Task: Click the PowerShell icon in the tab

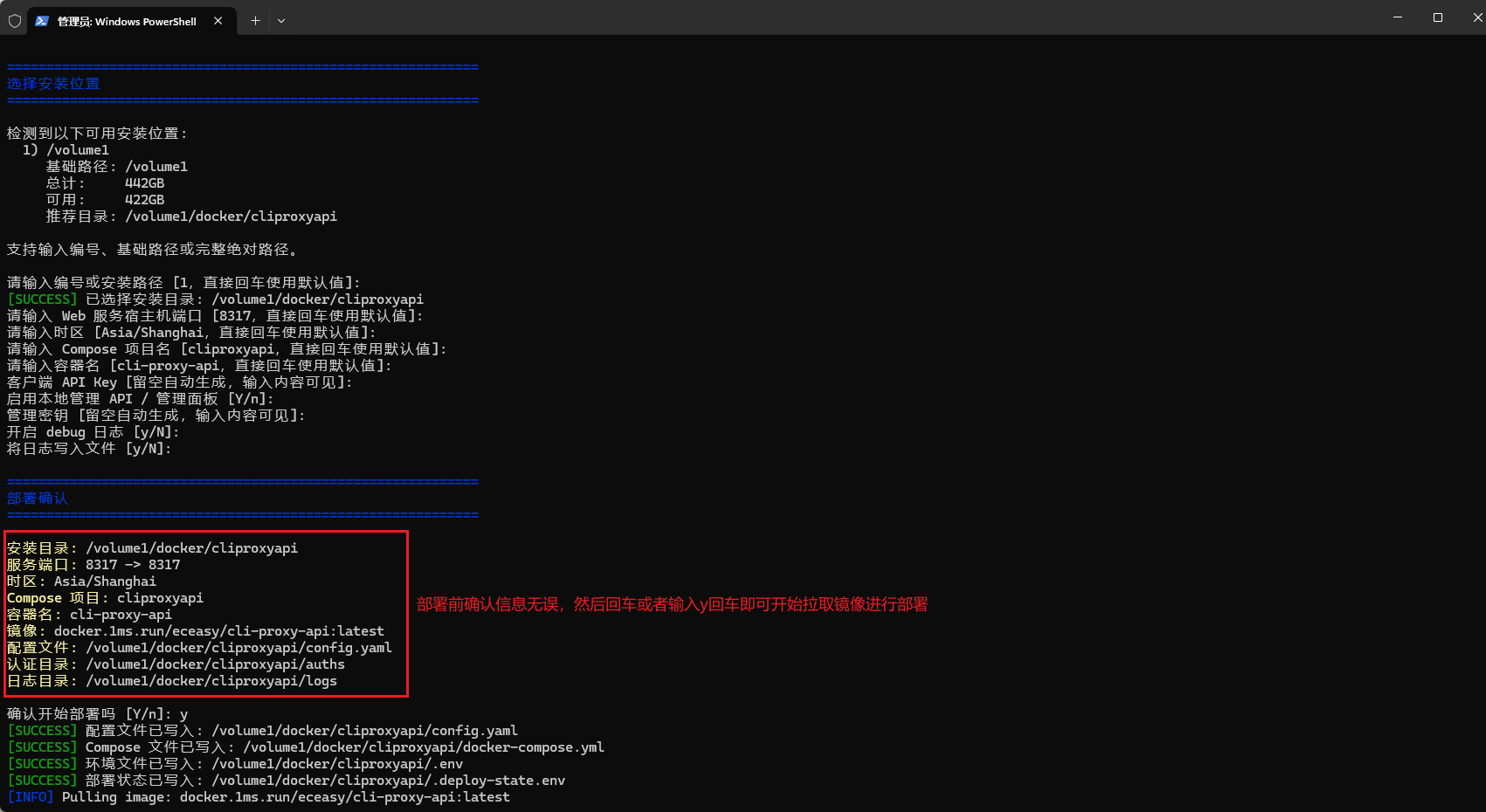Action: coord(42,21)
